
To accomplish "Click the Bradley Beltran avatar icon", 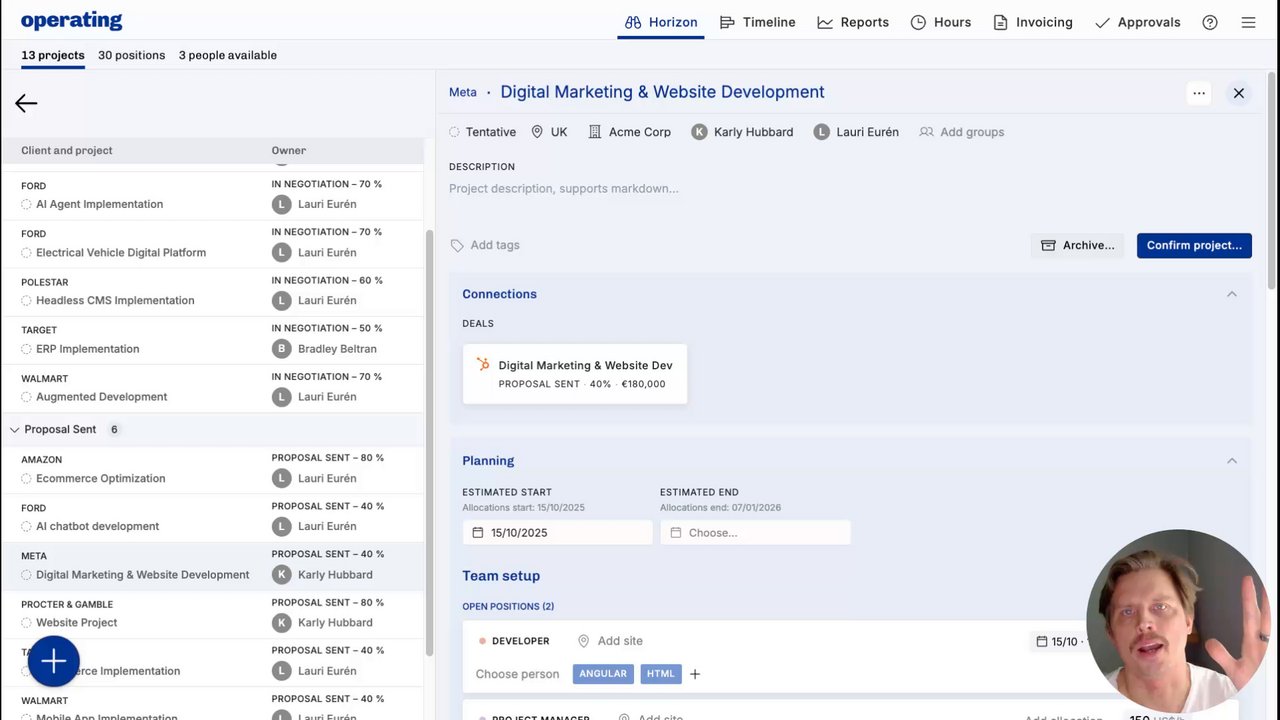I will pos(282,349).
